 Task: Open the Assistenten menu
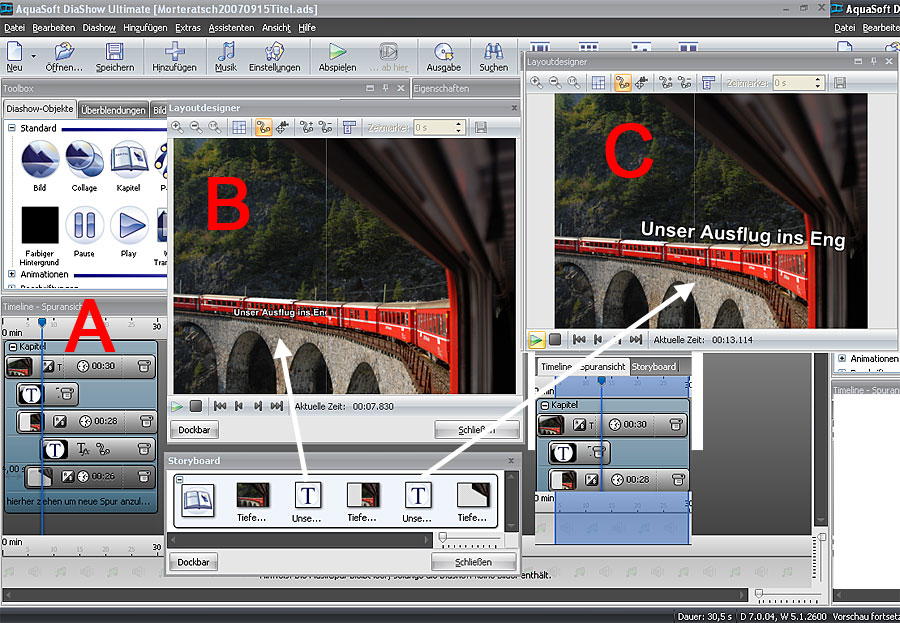[231, 28]
